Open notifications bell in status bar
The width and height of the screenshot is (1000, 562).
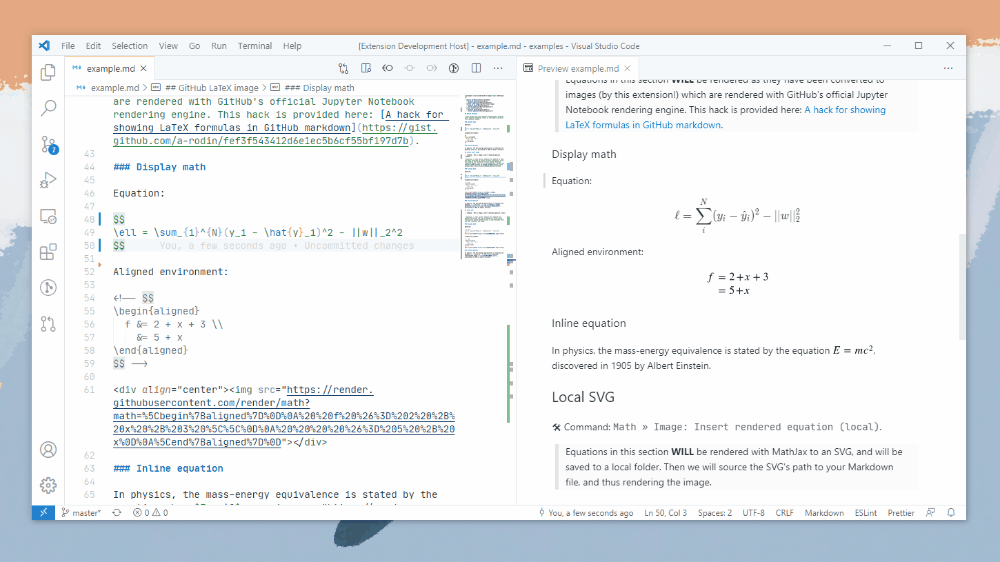(x=951, y=513)
